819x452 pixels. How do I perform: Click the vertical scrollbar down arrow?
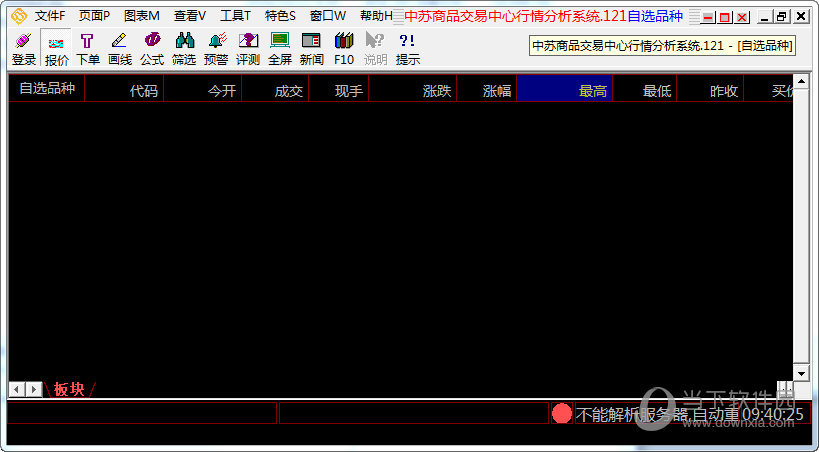coord(801,373)
